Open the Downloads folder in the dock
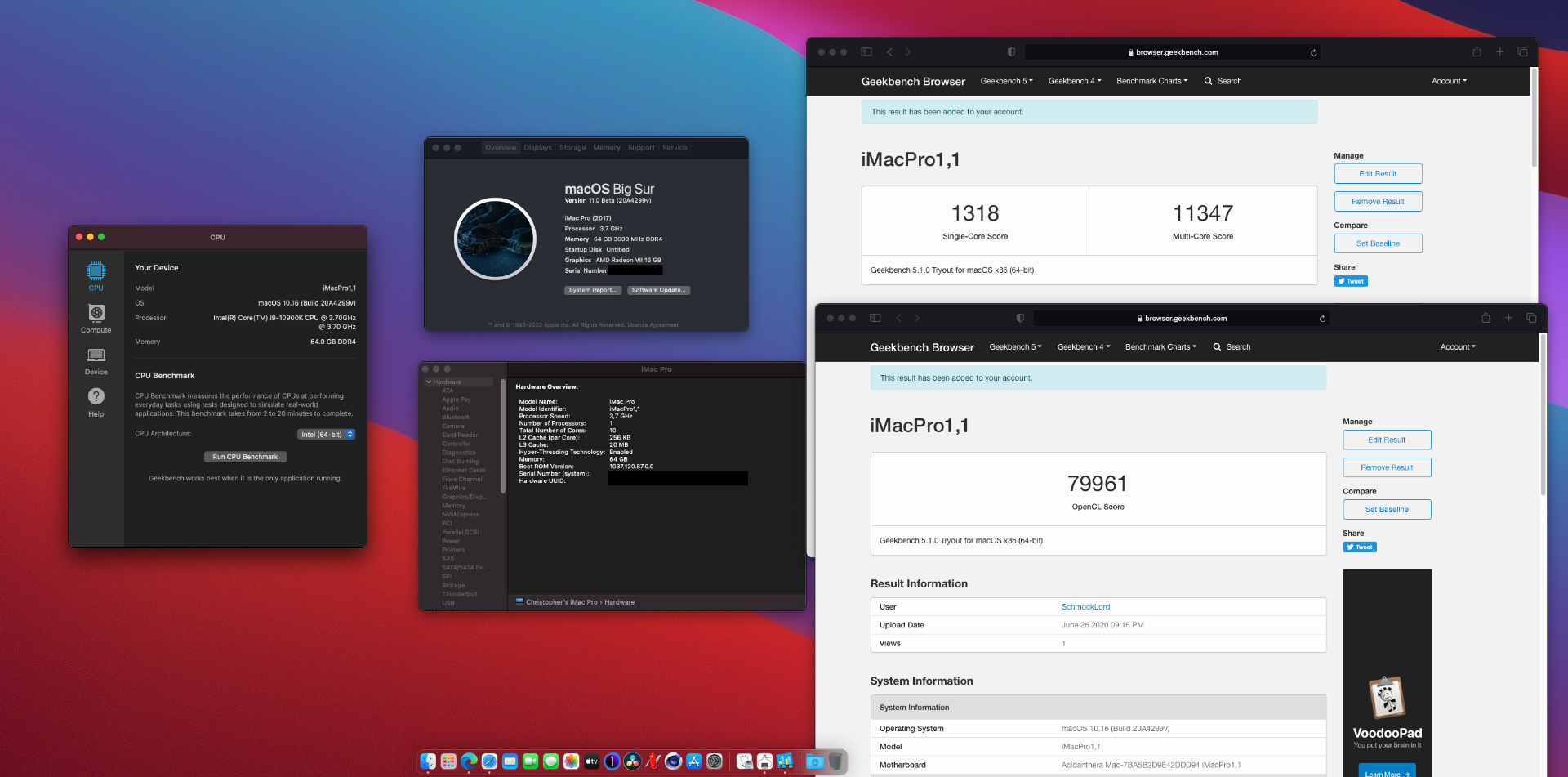 (x=814, y=761)
